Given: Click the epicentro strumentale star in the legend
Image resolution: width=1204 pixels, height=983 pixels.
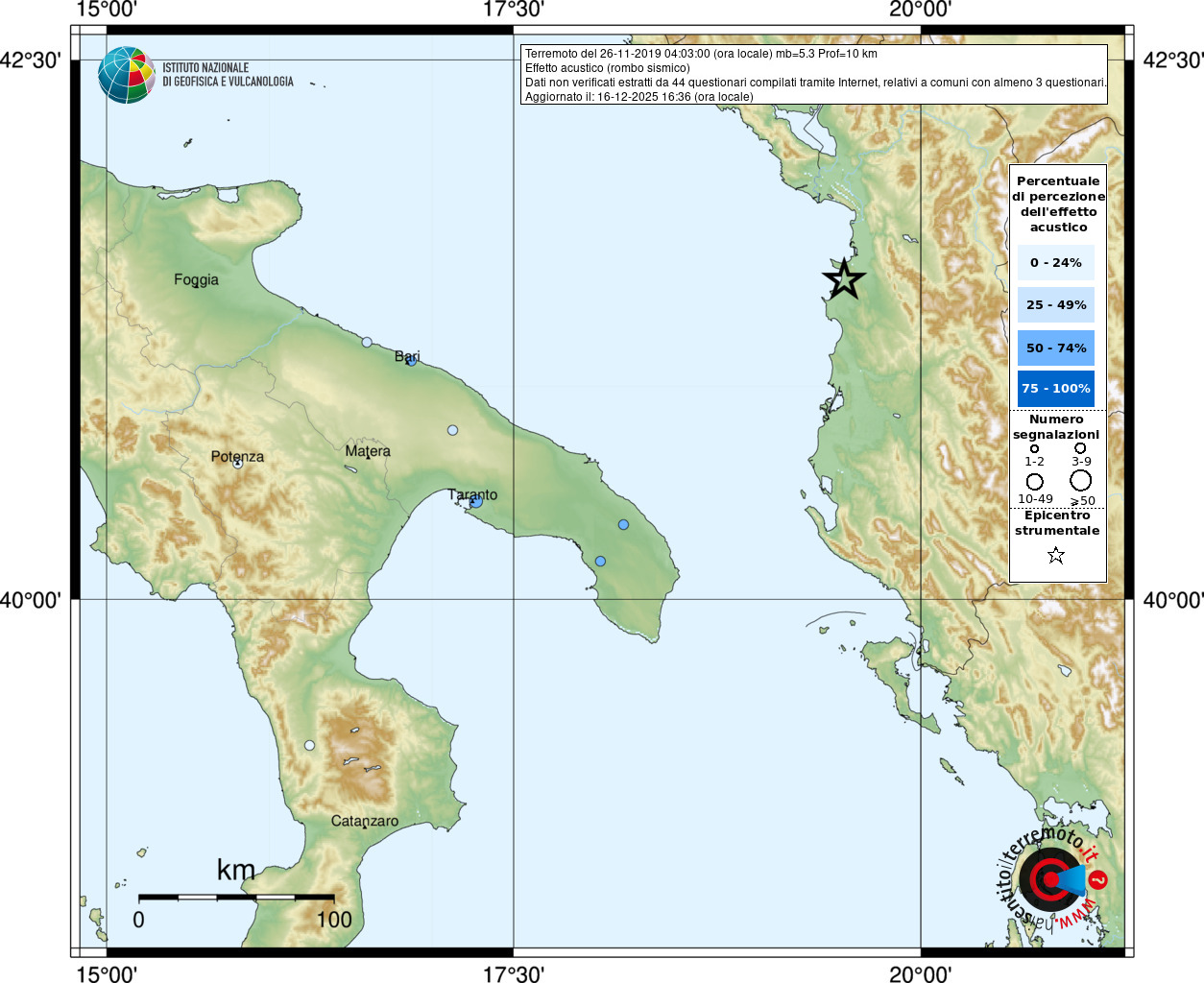Looking at the screenshot, I should tap(1056, 555).
